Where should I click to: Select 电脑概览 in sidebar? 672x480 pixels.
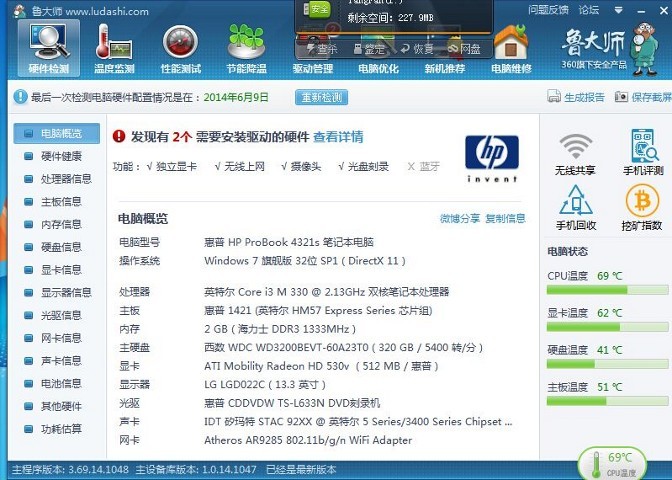[x=57, y=133]
